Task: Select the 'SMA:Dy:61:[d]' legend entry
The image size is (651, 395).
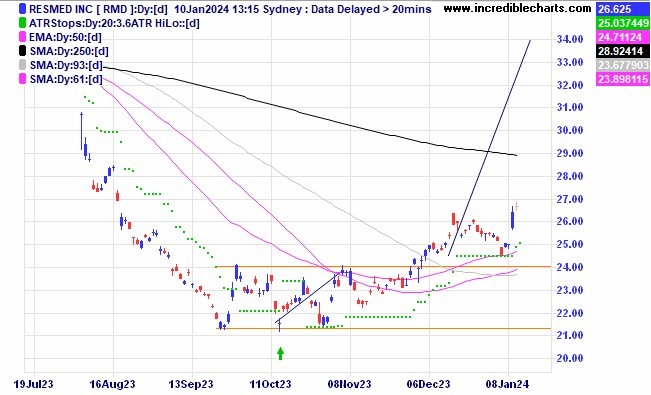Action: pos(66,79)
